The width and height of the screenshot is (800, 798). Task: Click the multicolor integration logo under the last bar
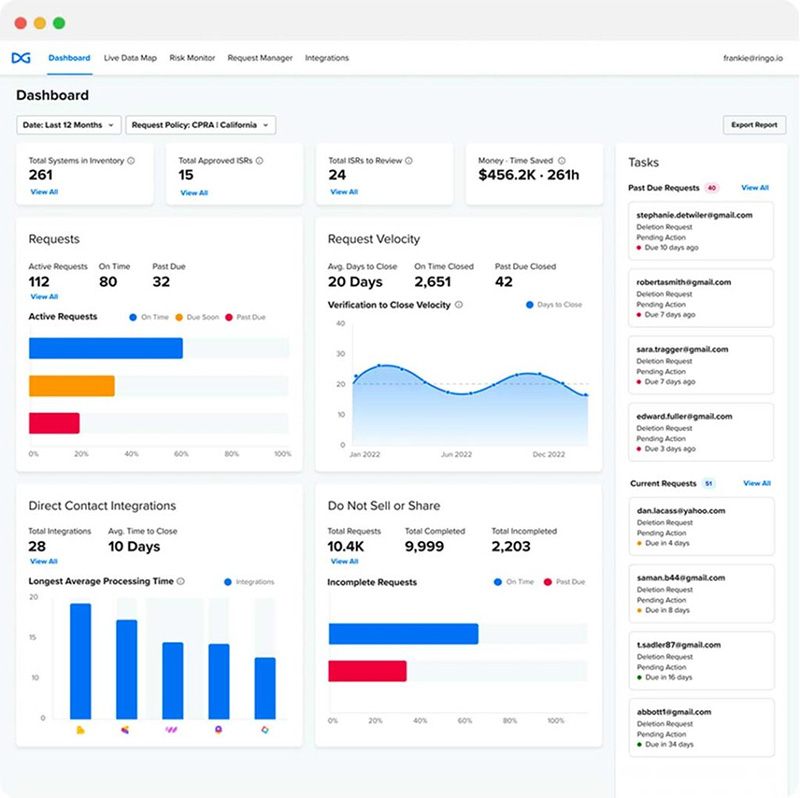click(264, 730)
